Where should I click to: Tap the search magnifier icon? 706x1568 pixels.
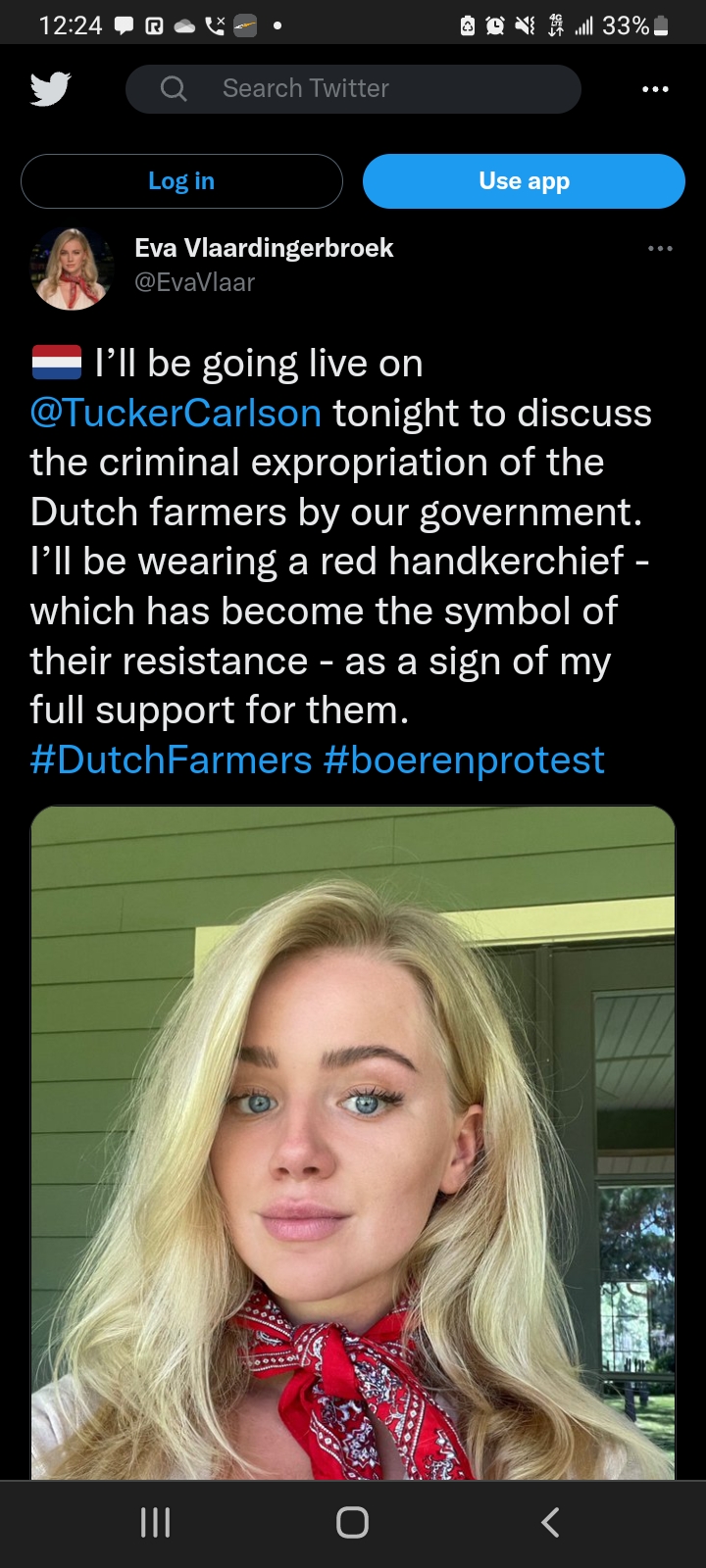click(x=174, y=89)
